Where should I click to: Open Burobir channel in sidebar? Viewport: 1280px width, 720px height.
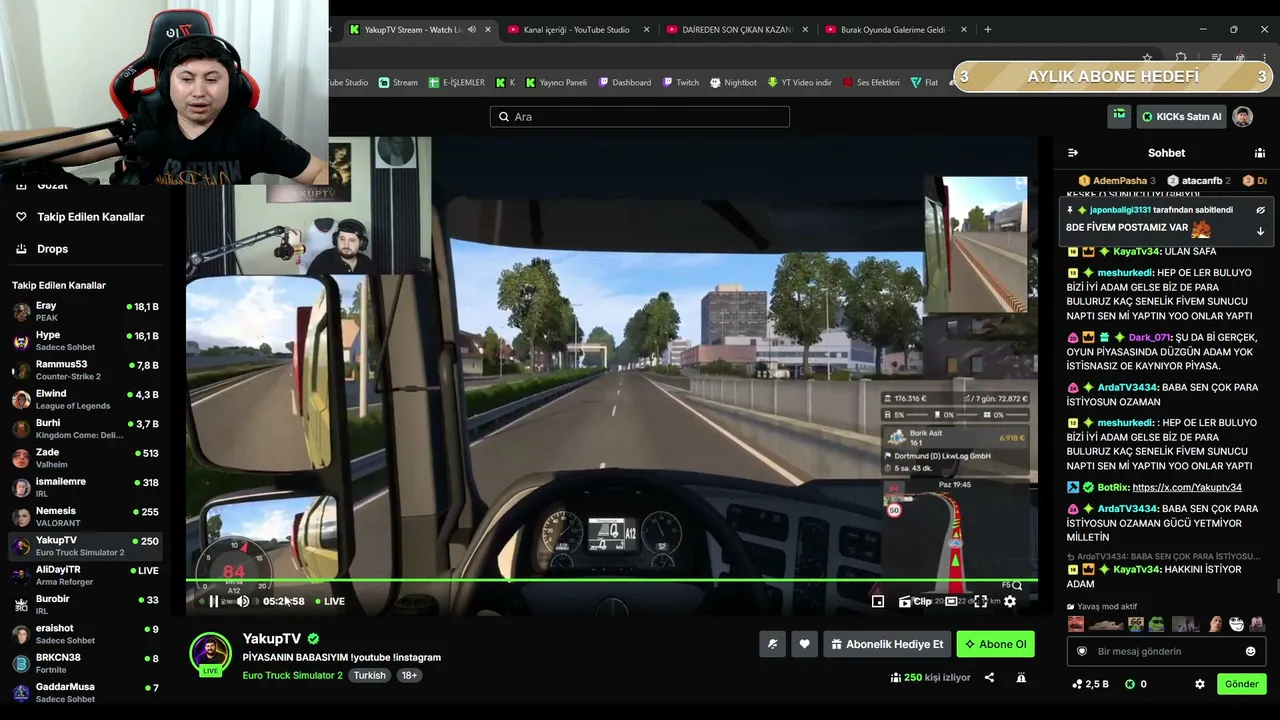coord(85,604)
